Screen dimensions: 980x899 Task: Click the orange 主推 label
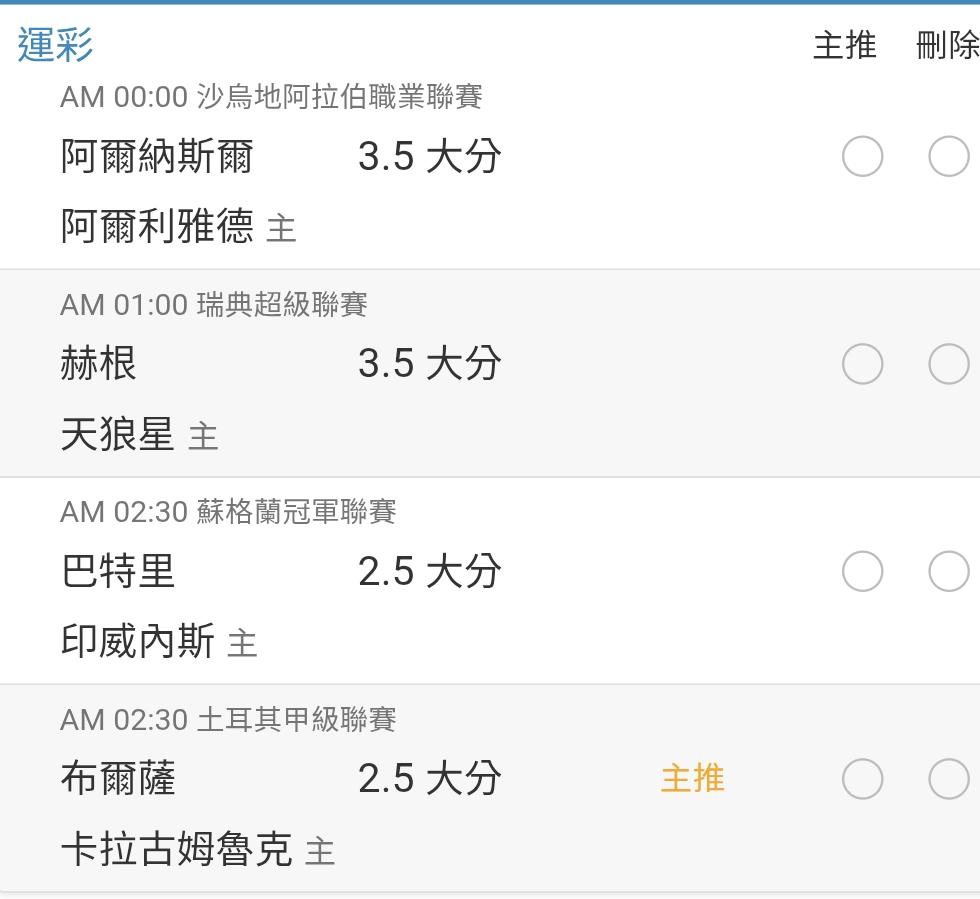coord(692,778)
